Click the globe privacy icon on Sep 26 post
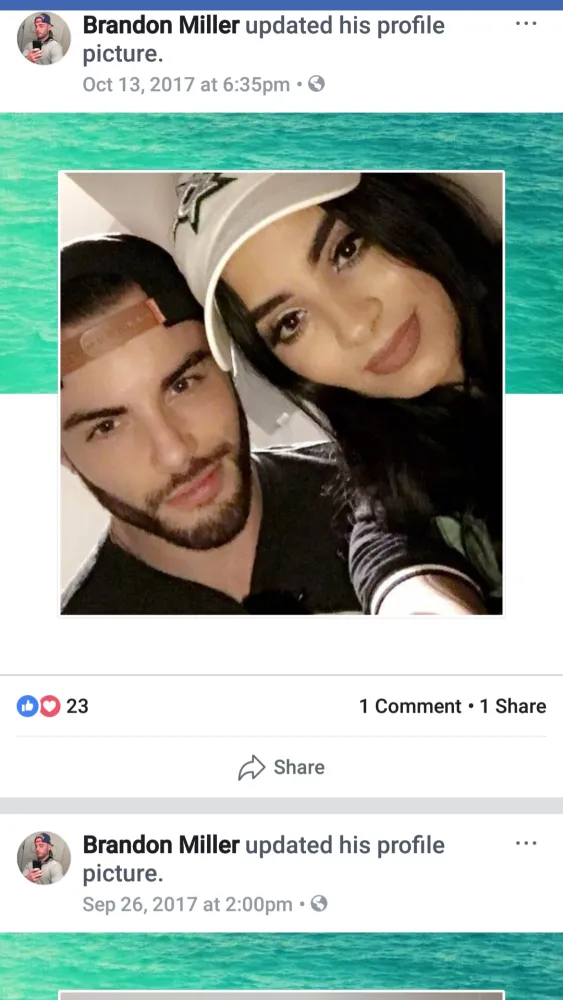 (319, 903)
